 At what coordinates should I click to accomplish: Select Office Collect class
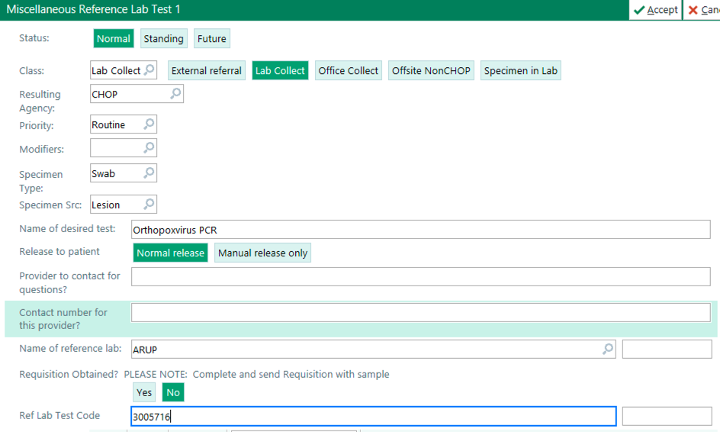(348, 71)
